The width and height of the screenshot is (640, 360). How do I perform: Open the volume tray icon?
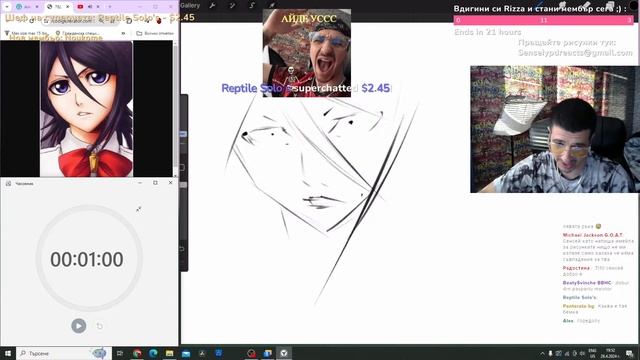point(582,353)
